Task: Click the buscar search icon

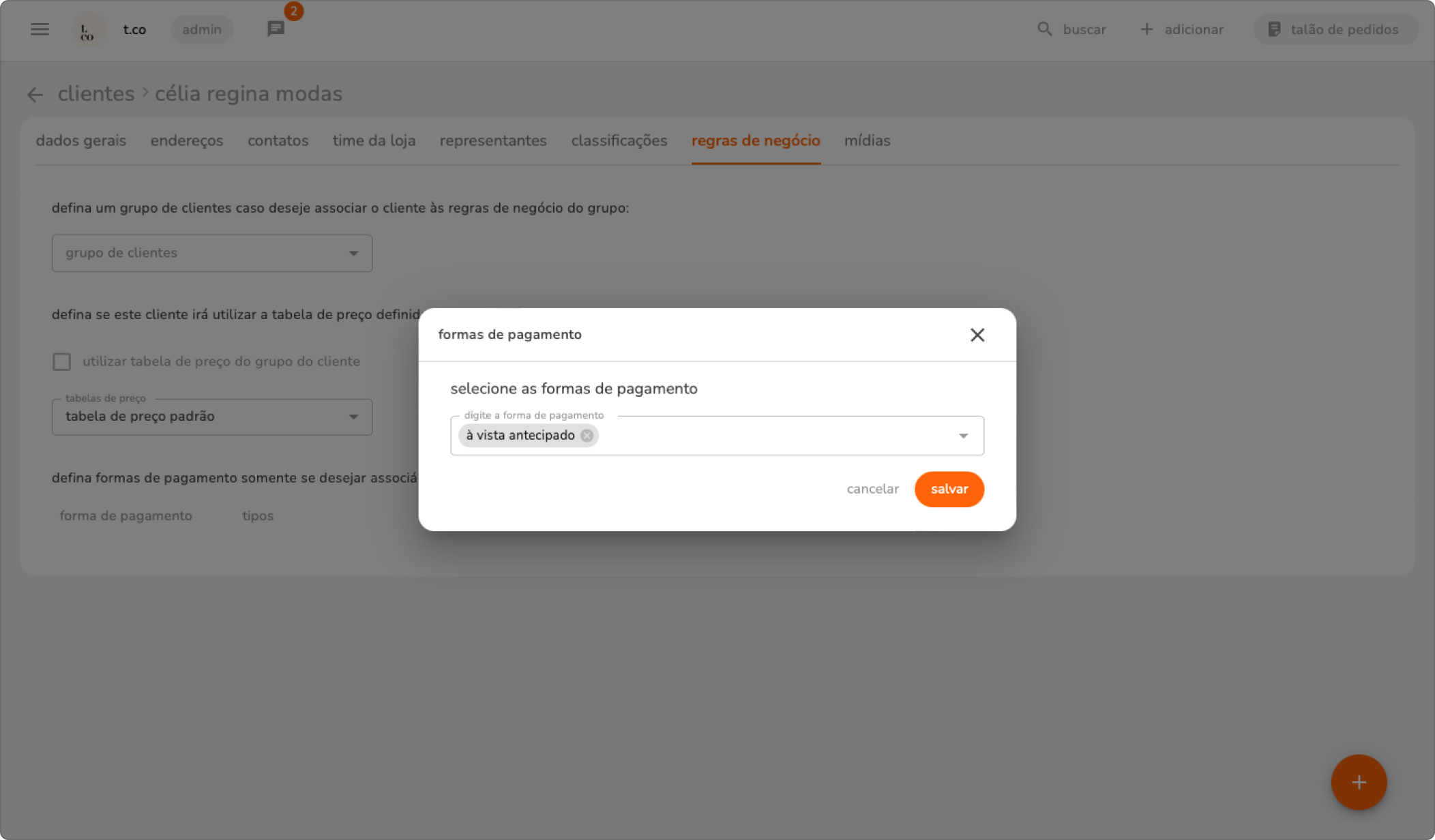Action: [1044, 29]
